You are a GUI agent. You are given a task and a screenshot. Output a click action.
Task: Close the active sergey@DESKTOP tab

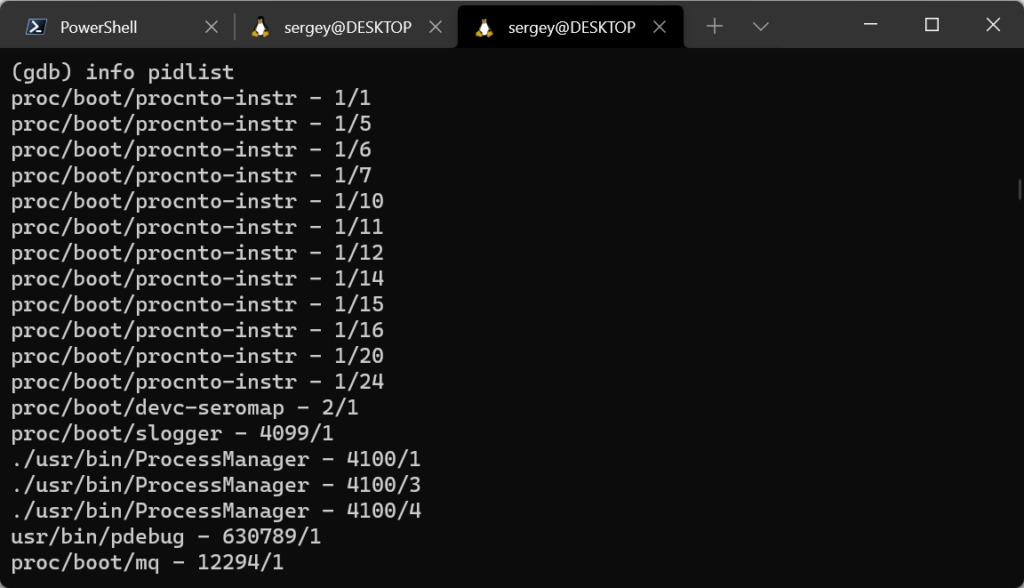coord(659,27)
